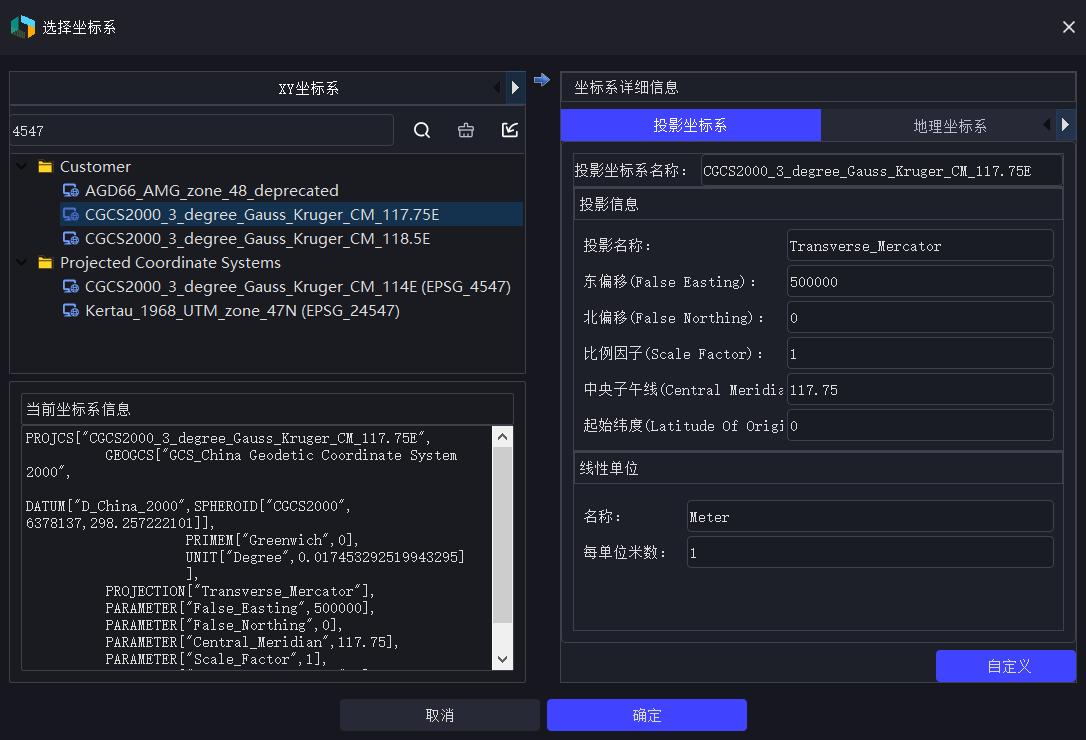This screenshot has width=1086, height=740.
Task: Click scroll down arrow in 当前坐标系信息
Action: click(503, 660)
